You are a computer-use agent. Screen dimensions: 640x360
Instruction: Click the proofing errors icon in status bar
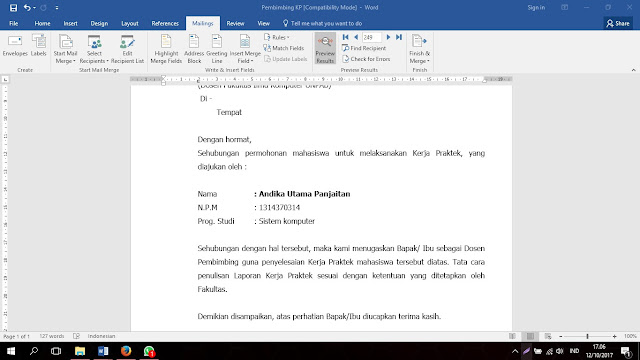coord(76,336)
